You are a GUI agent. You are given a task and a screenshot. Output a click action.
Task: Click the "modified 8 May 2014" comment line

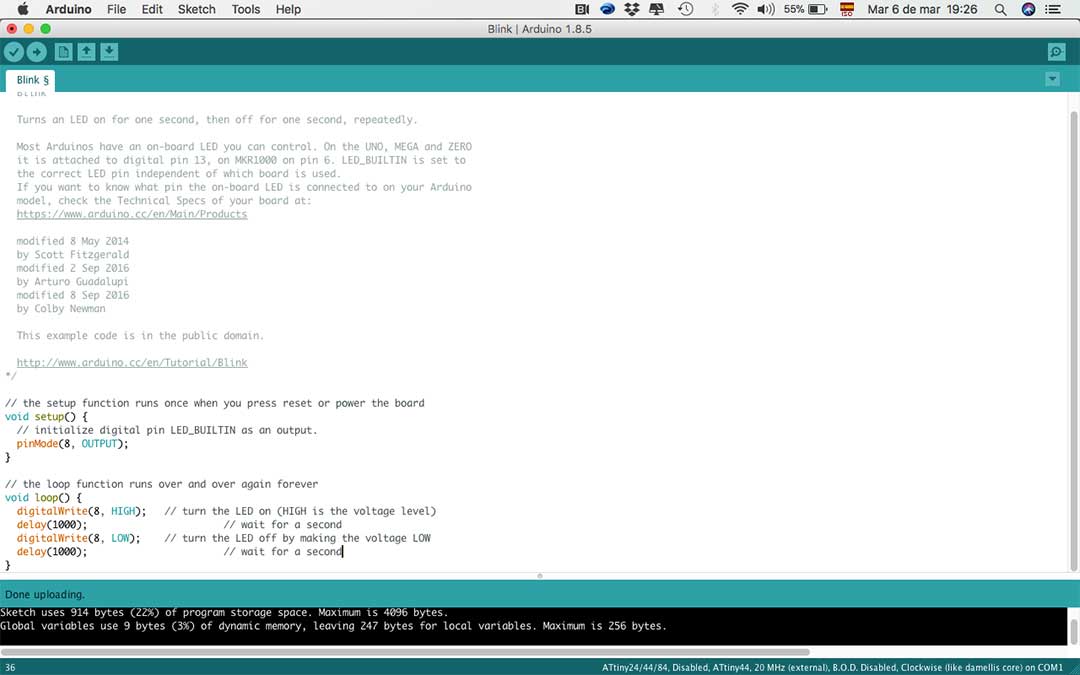72,241
